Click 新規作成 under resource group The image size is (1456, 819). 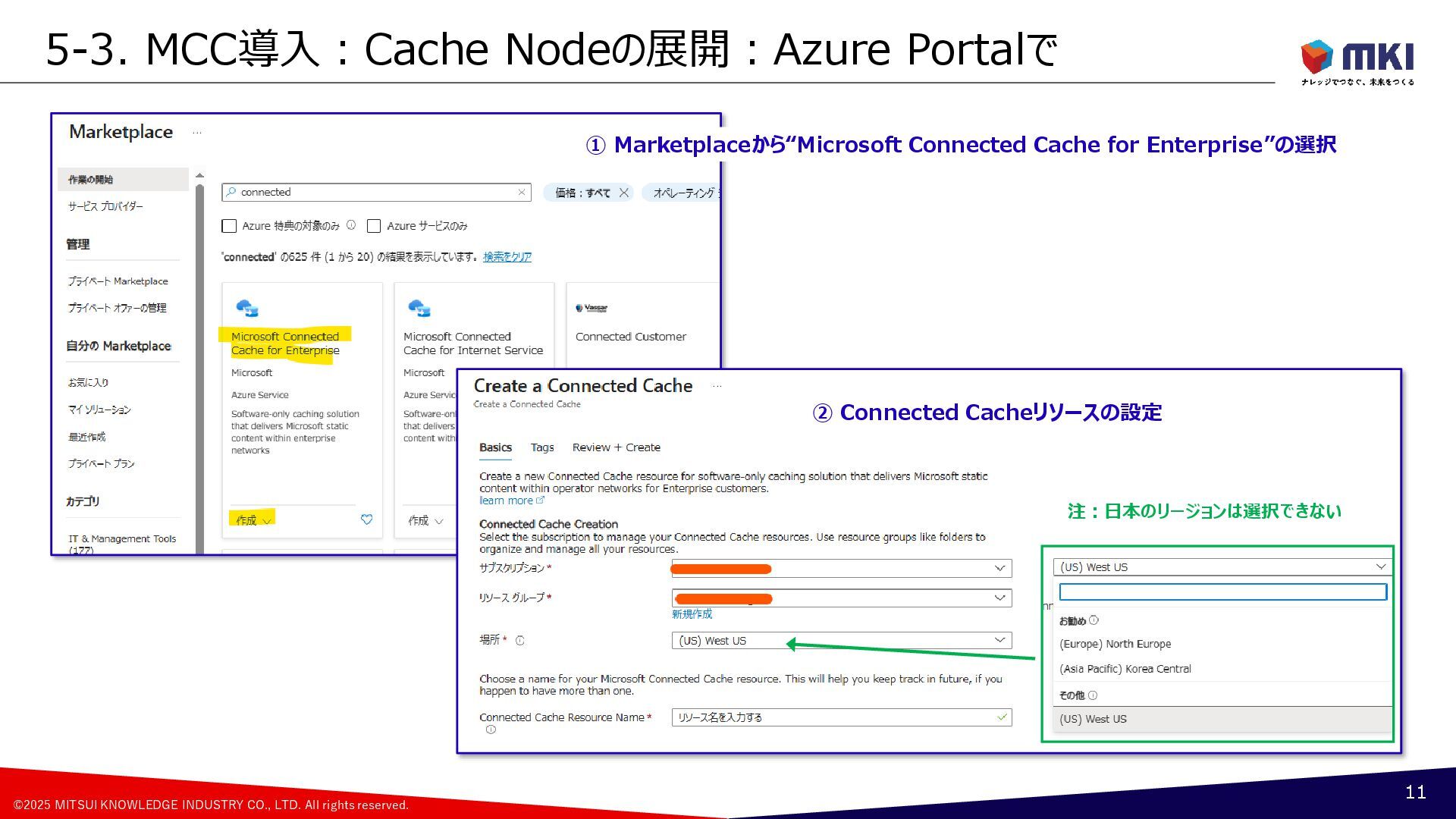pos(692,614)
